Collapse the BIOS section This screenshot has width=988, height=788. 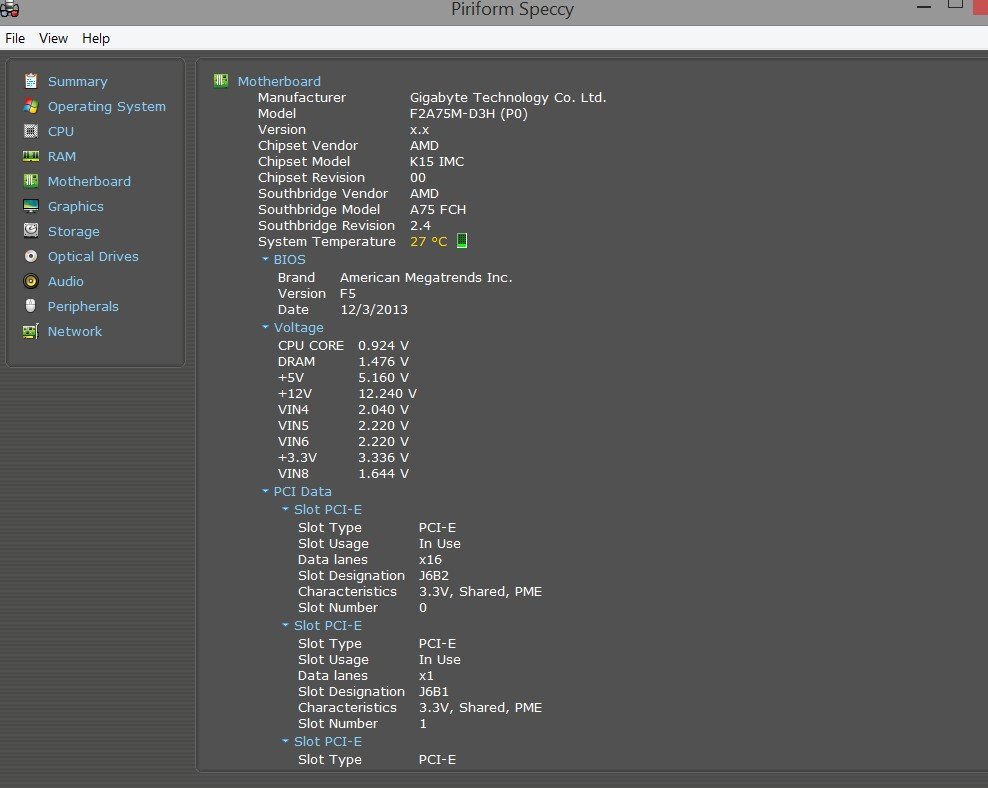tap(265, 260)
